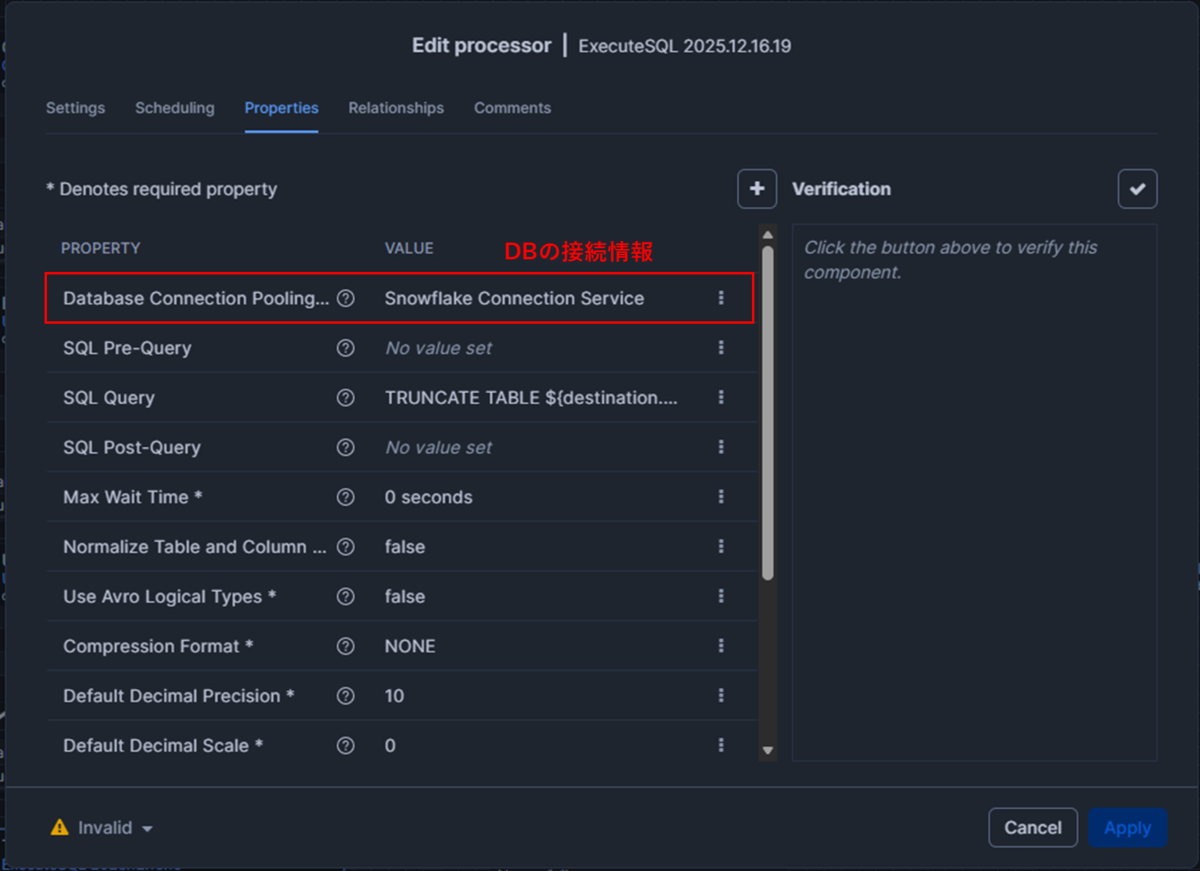Edit Normalize Table and Column 'false' value
This screenshot has height=871, width=1200.
[405, 547]
